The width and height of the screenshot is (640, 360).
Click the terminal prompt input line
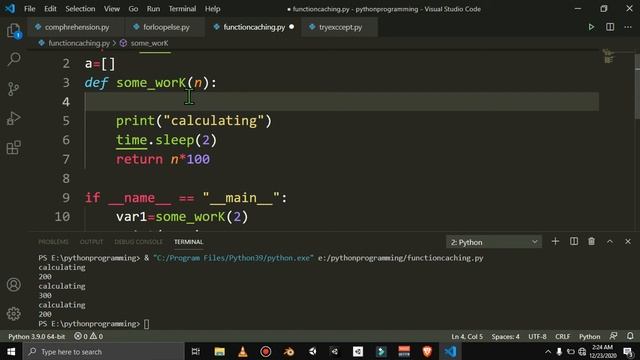(147, 324)
